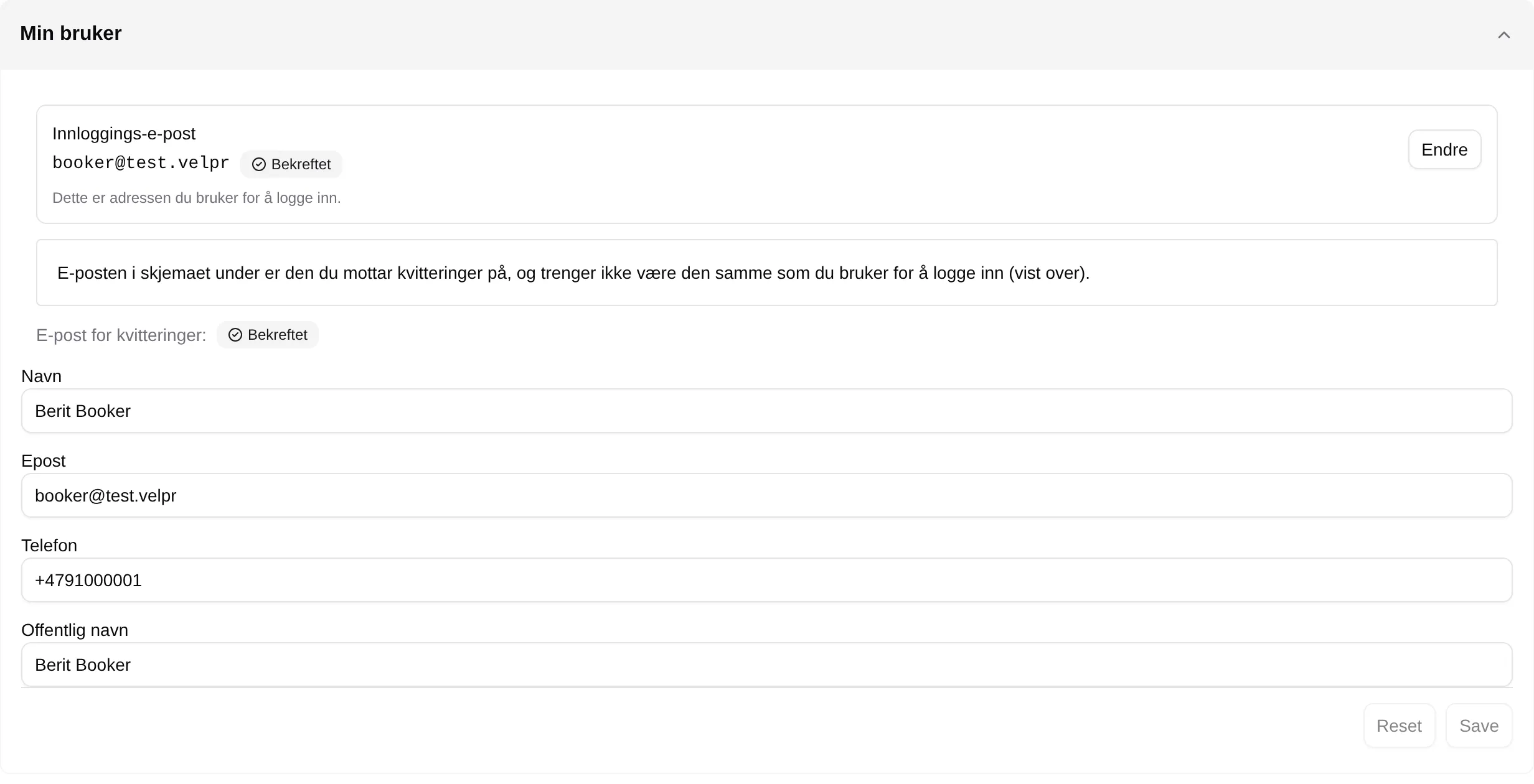
Task: Click the Telefon field label
Action: pyautogui.click(x=49, y=546)
